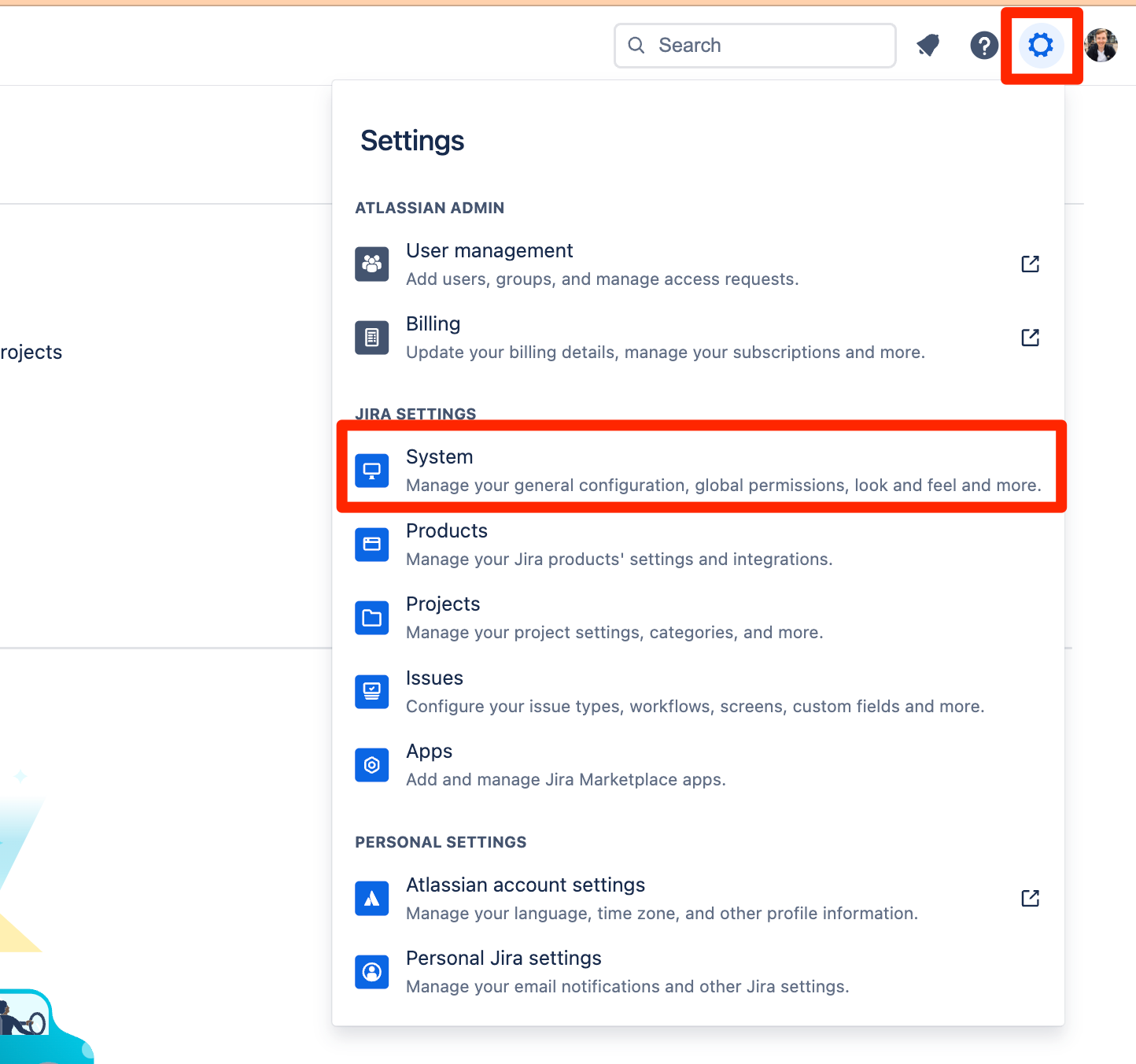The height and width of the screenshot is (1064, 1136).
Task: Open Billing via its external link arrow
Action: [1030, 337]
